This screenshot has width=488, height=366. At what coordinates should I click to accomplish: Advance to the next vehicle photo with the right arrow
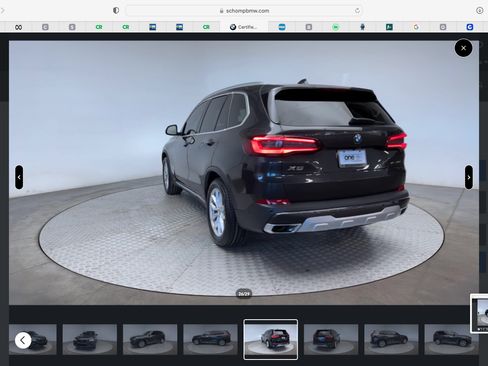point(469,177)
